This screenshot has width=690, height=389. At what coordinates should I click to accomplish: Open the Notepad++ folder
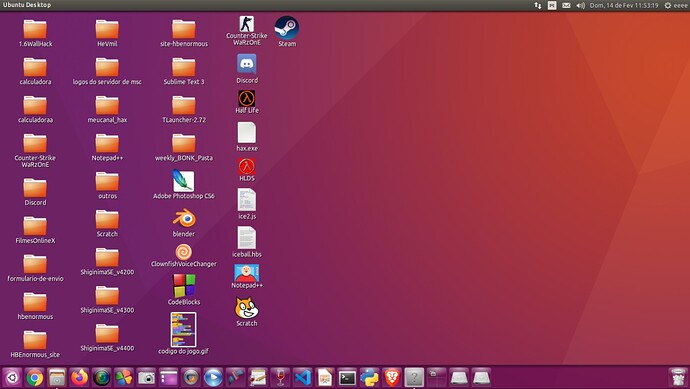pyautogui.click(x=107, y=143)
